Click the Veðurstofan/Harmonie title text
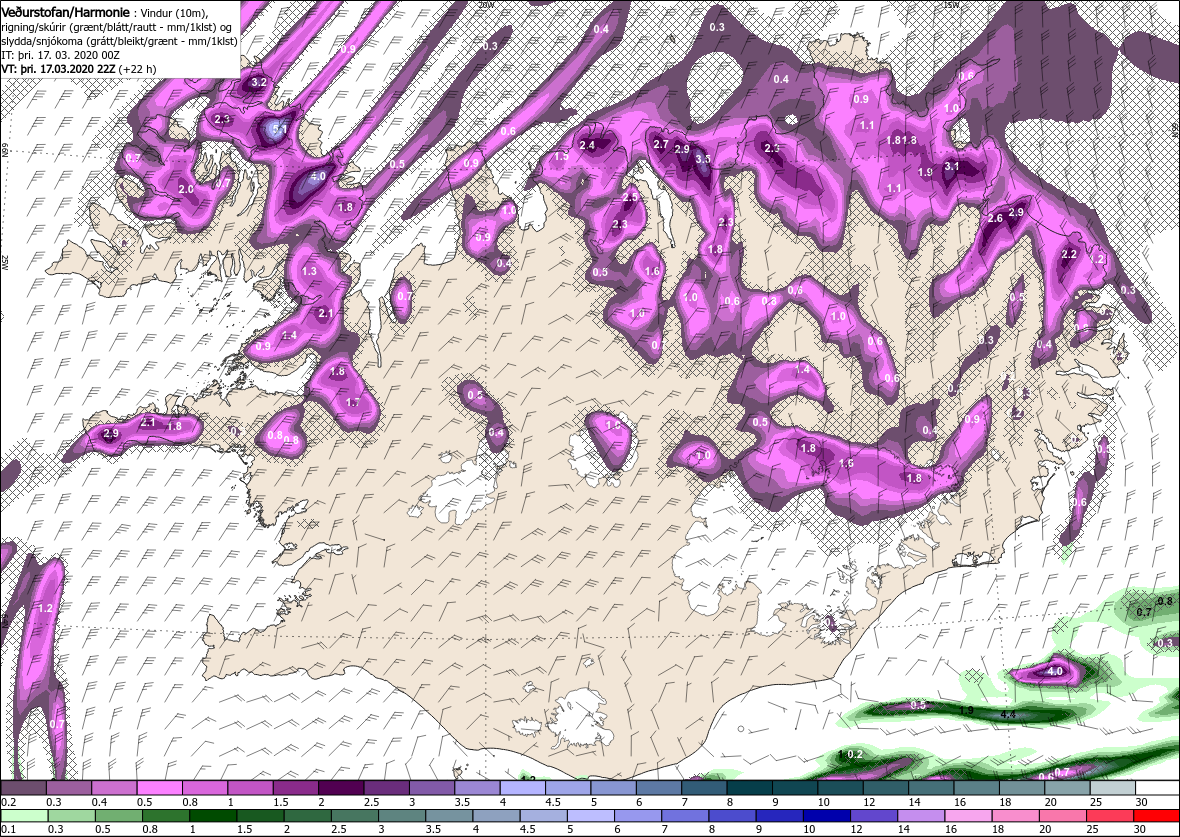Viewport: 1180px width, 837px height. [66, 14]
